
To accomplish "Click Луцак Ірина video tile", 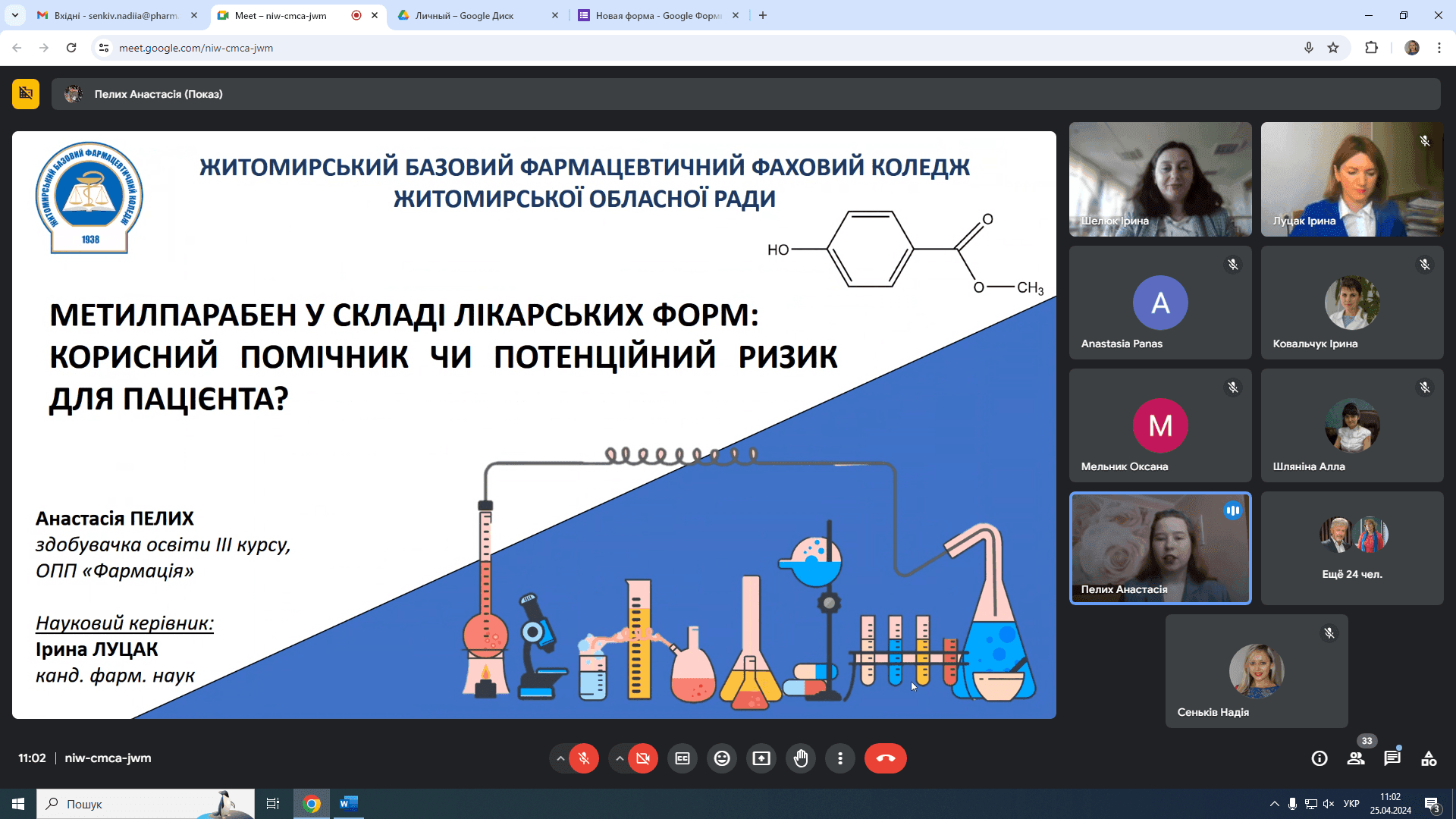I will [x=1352, y=180].
